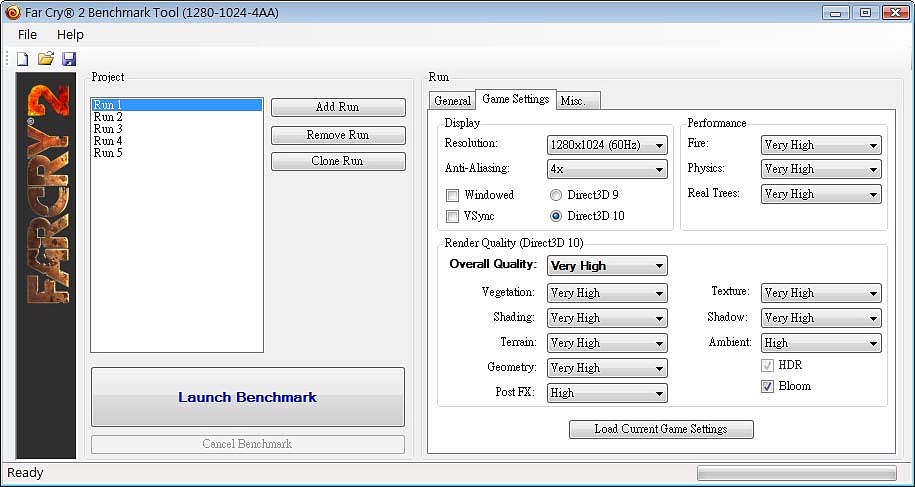
Task: Open the File menu
Action: [x=27, y=34]
